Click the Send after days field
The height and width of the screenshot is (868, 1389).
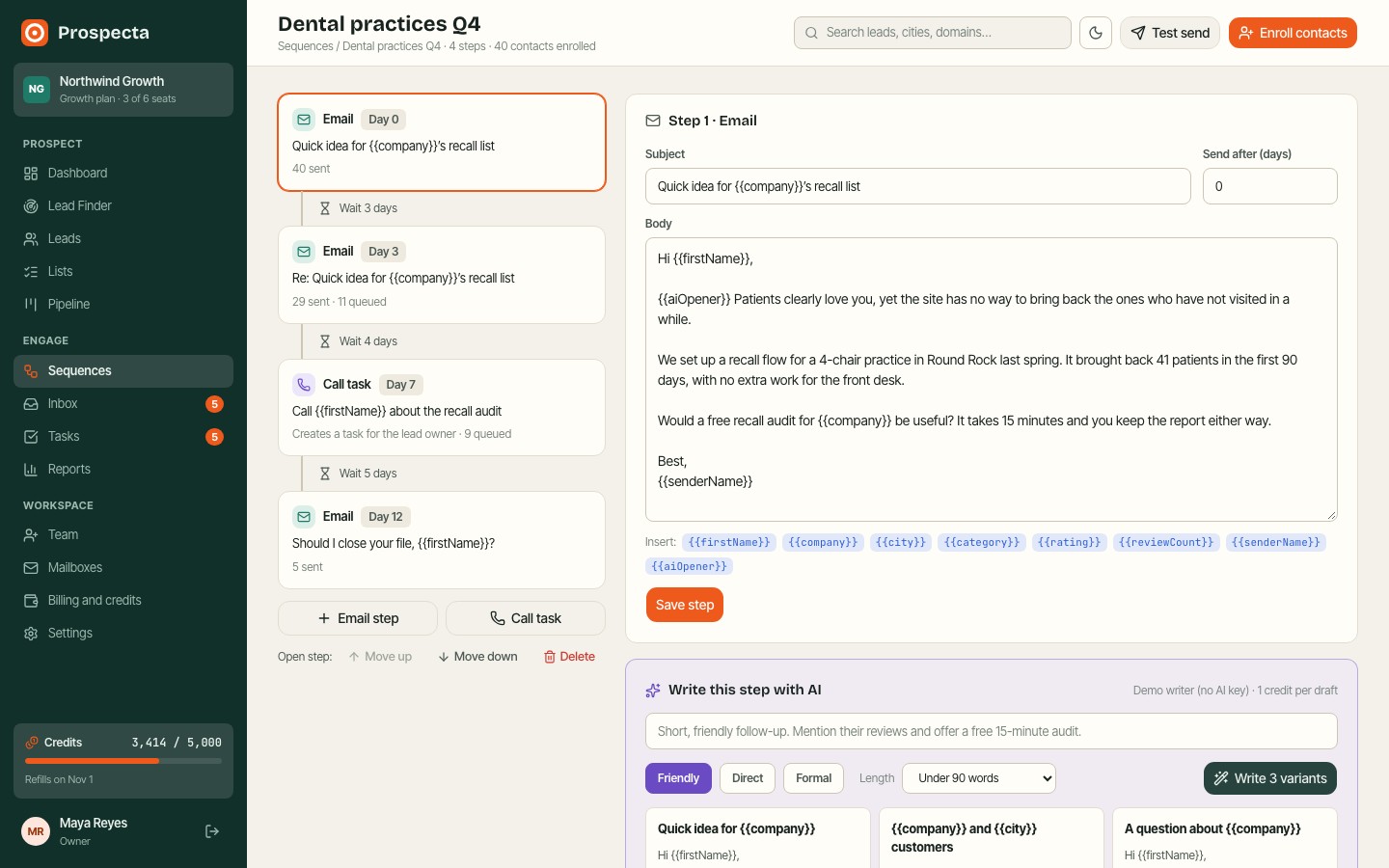(x=1270, y=186)
